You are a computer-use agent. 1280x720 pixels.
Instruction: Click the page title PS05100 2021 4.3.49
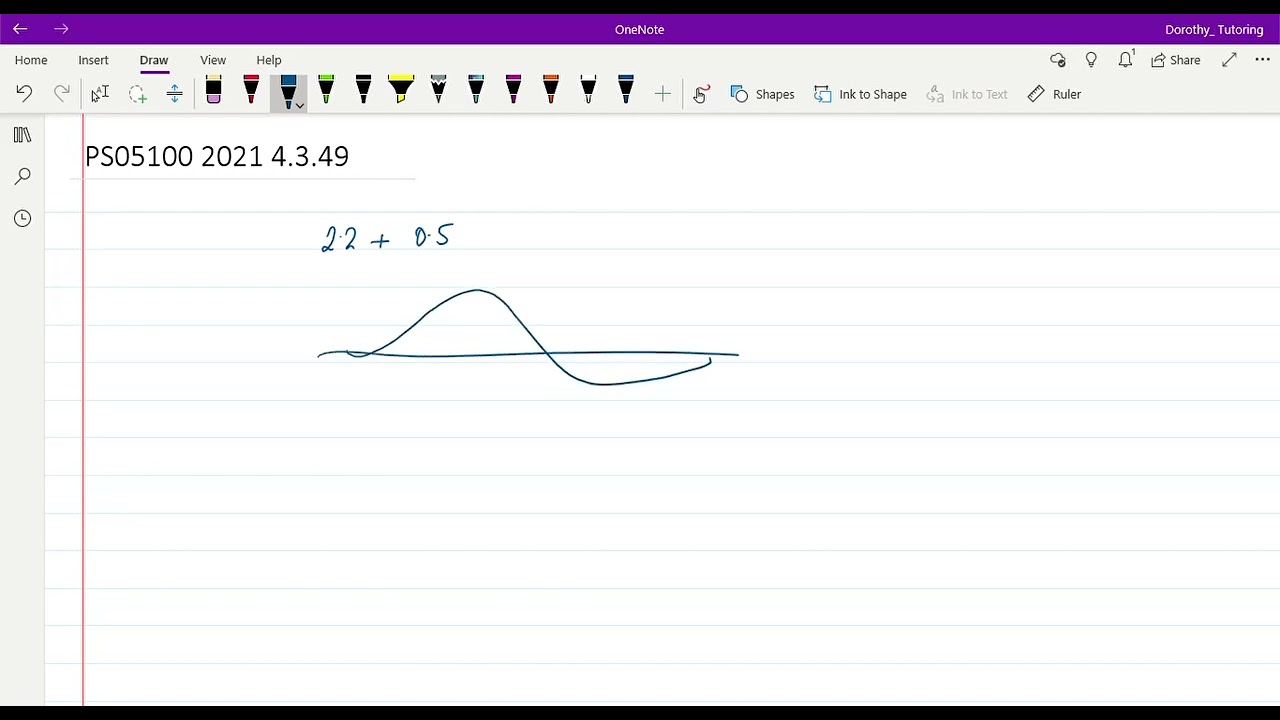(217, 156)
